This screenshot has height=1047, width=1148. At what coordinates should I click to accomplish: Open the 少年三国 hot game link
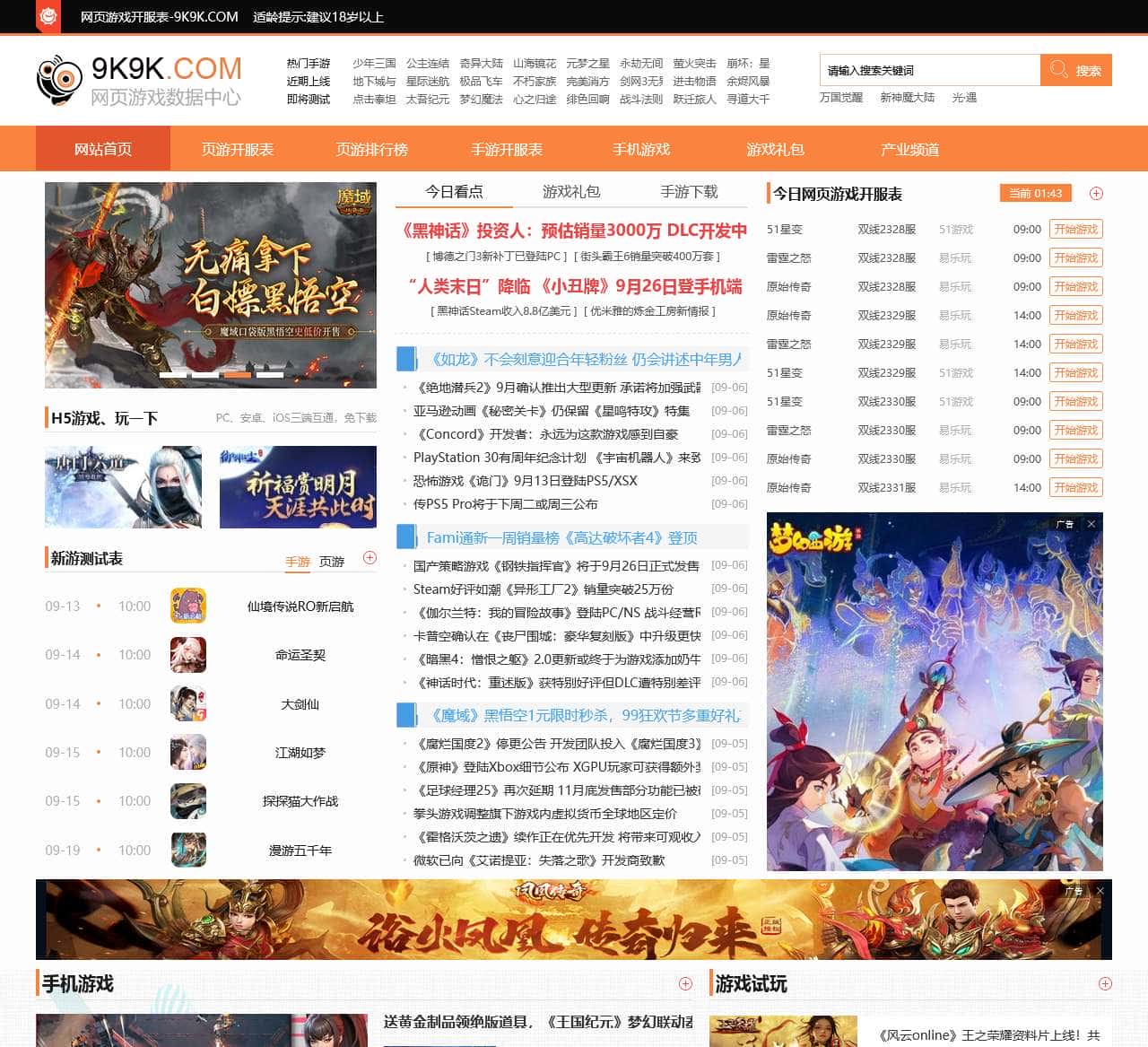click(x=374, y=63)
